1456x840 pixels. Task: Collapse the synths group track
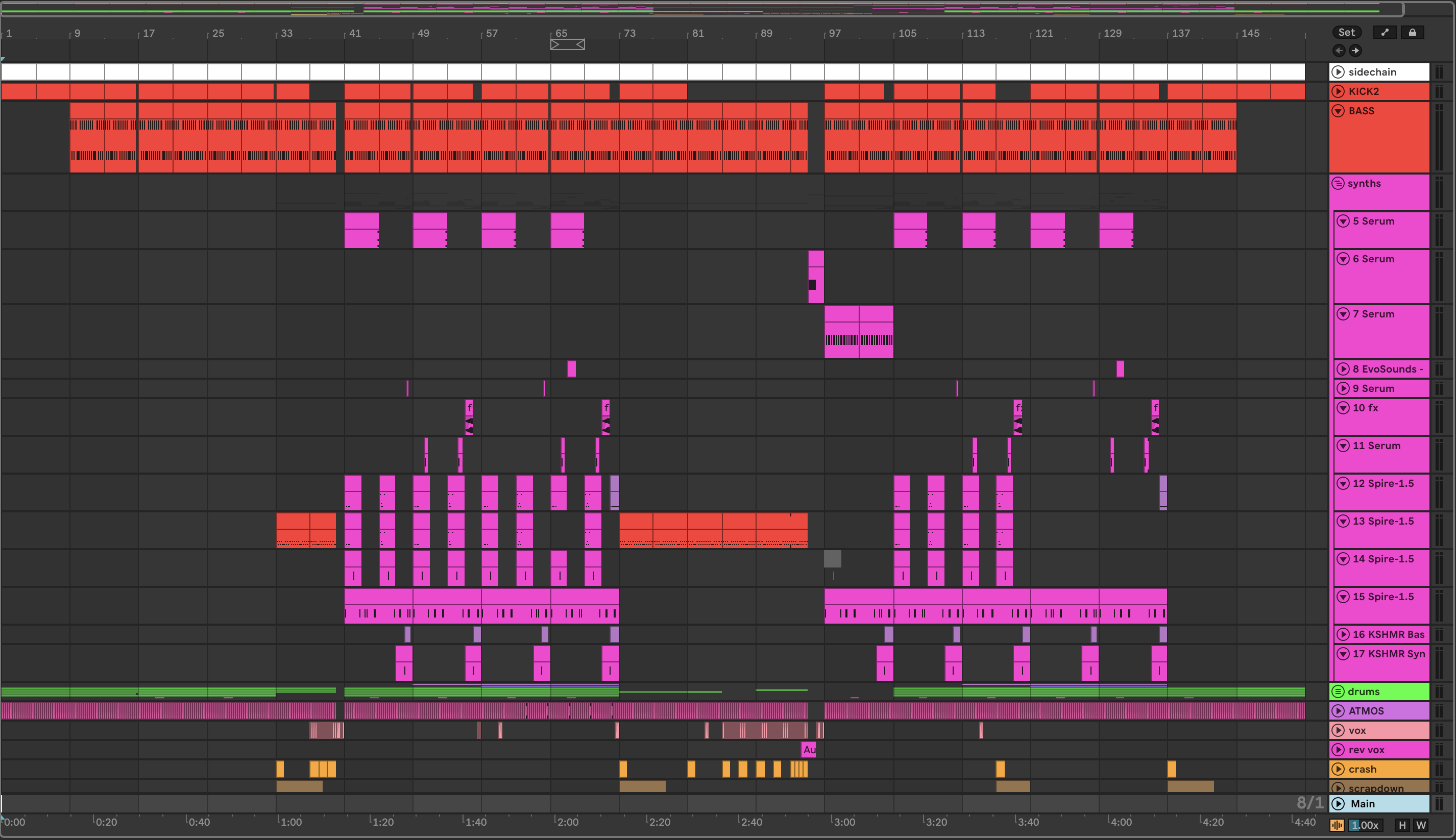[x=1338, y=183]
